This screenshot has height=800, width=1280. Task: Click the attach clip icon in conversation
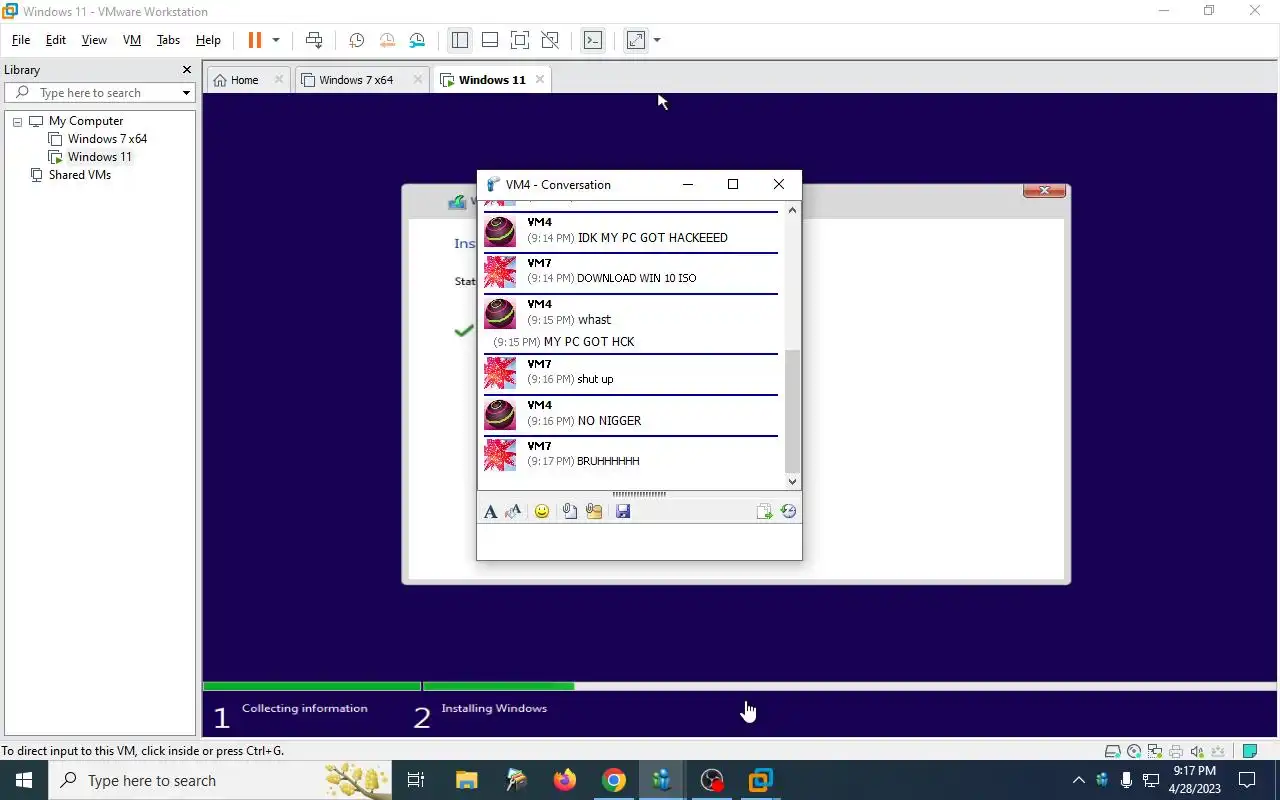click(569, 511)
